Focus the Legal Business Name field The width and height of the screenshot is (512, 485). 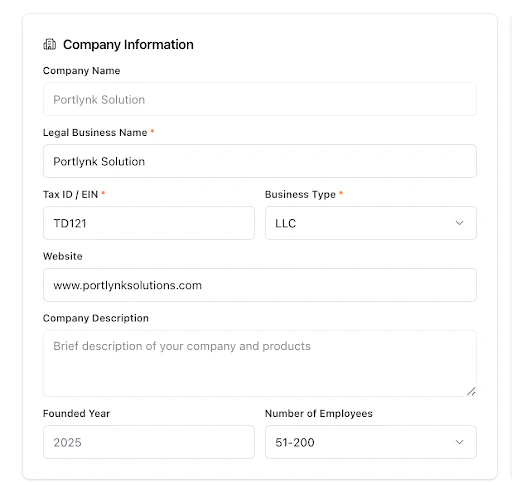point(260,161)
